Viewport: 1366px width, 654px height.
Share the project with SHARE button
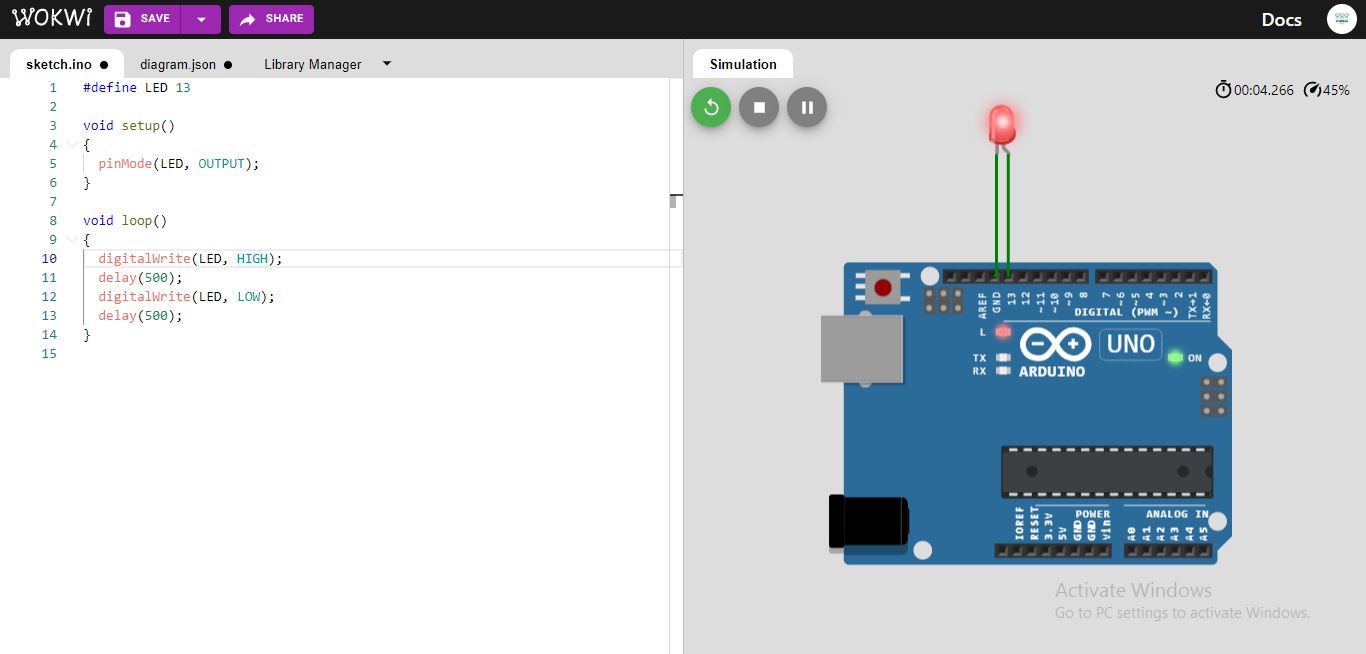(x=271, y=19)
